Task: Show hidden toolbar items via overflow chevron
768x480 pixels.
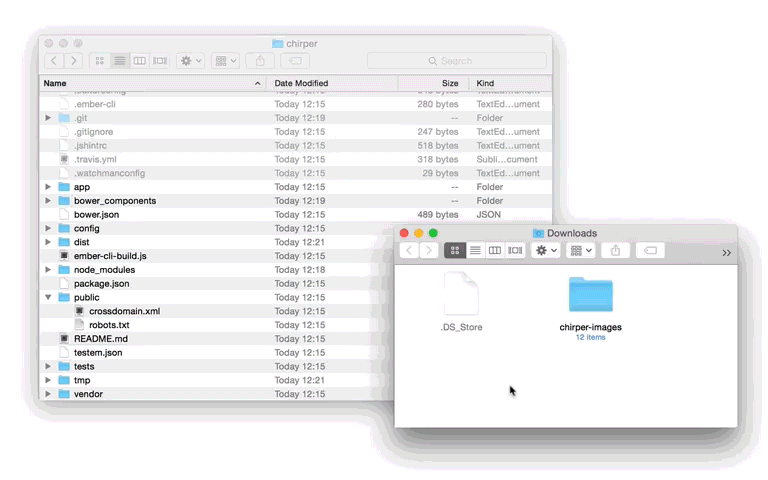Action: coord(726,252)
